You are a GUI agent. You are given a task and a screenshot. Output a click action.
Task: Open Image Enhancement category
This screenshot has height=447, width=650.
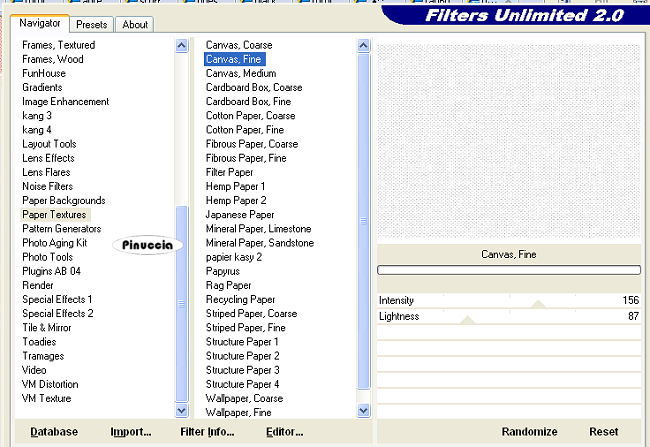65,101
